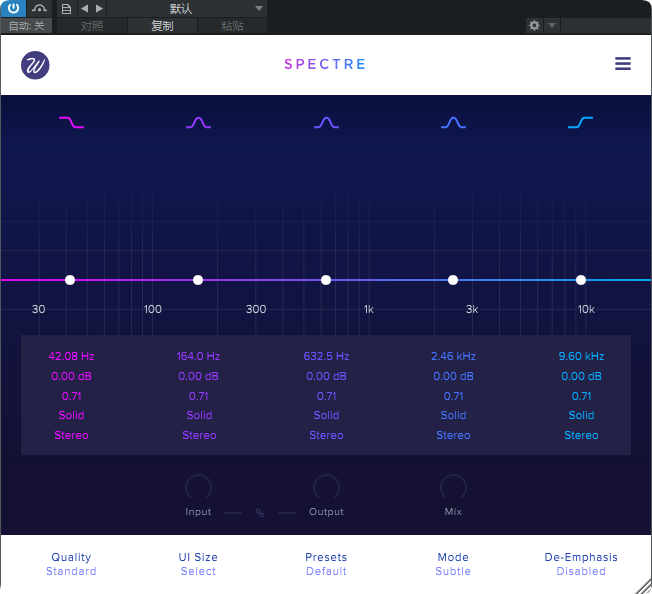
Task: Click the 0.00 dB gain under 632.5 Hz
Action: point(326,376)
